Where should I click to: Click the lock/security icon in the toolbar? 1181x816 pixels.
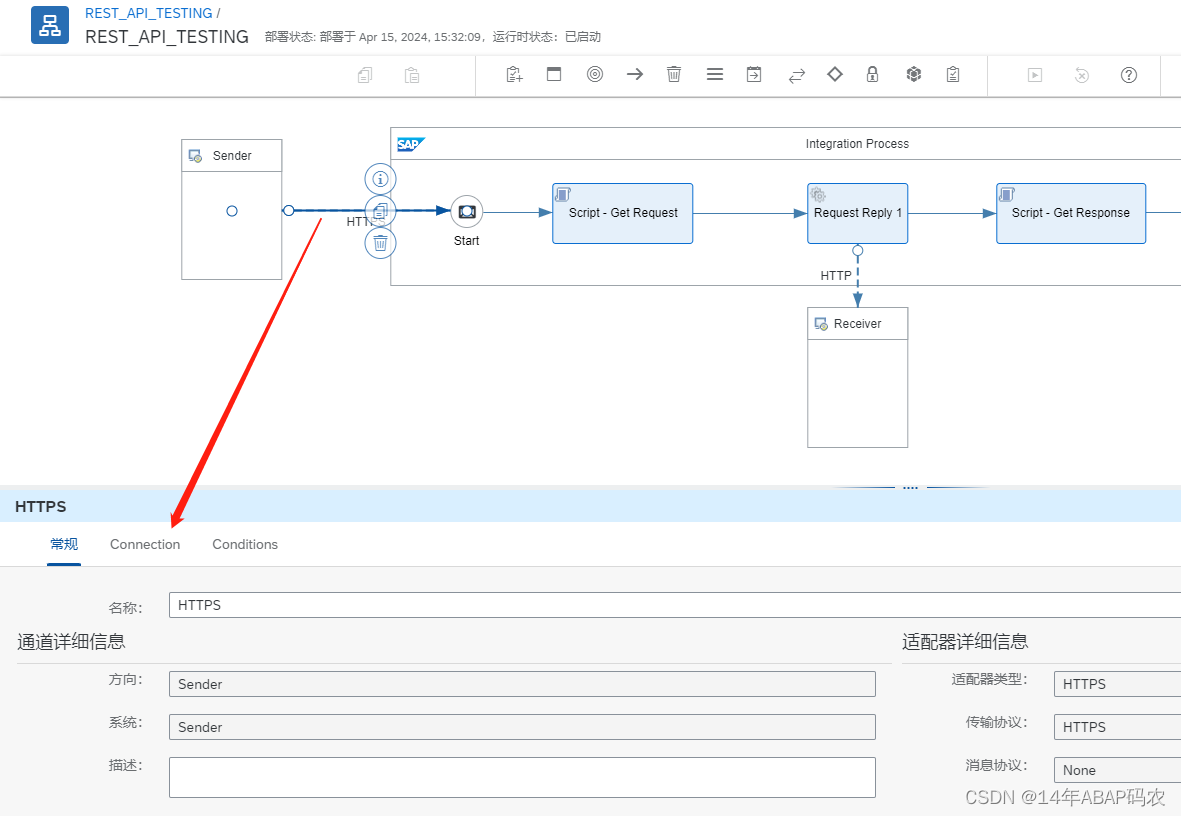tap(872, 74)
